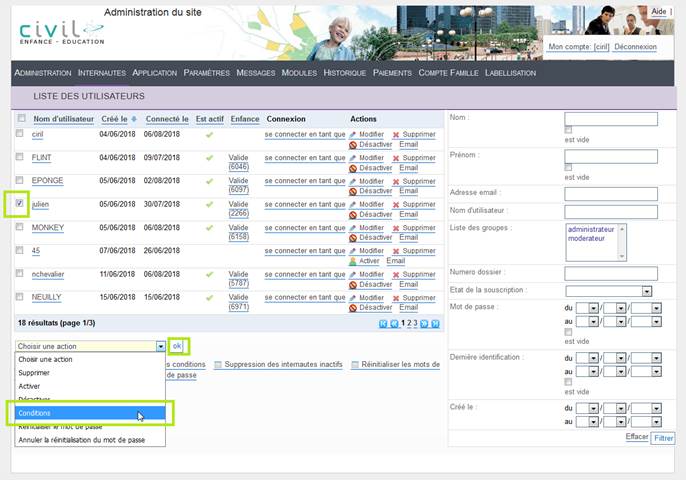This screenshot has height=480, width=686.
Task: Check the select-all checkbox in table header
Action: [21, 119]
